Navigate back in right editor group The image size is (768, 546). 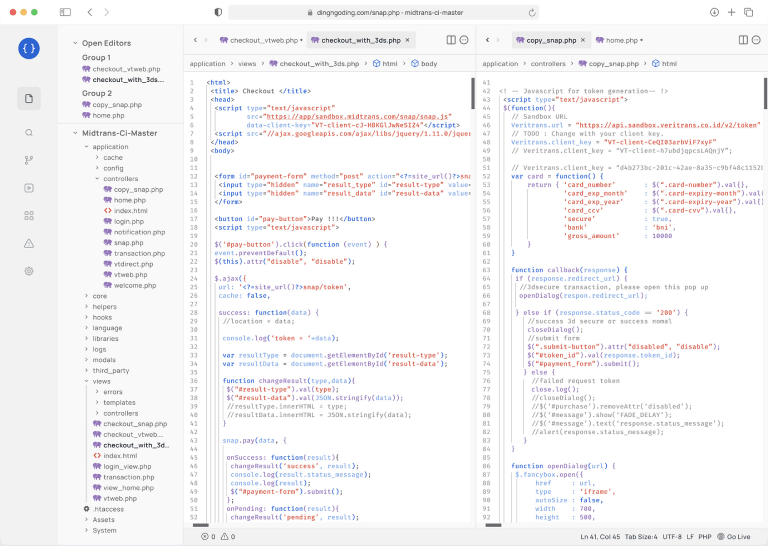[487, 40]
